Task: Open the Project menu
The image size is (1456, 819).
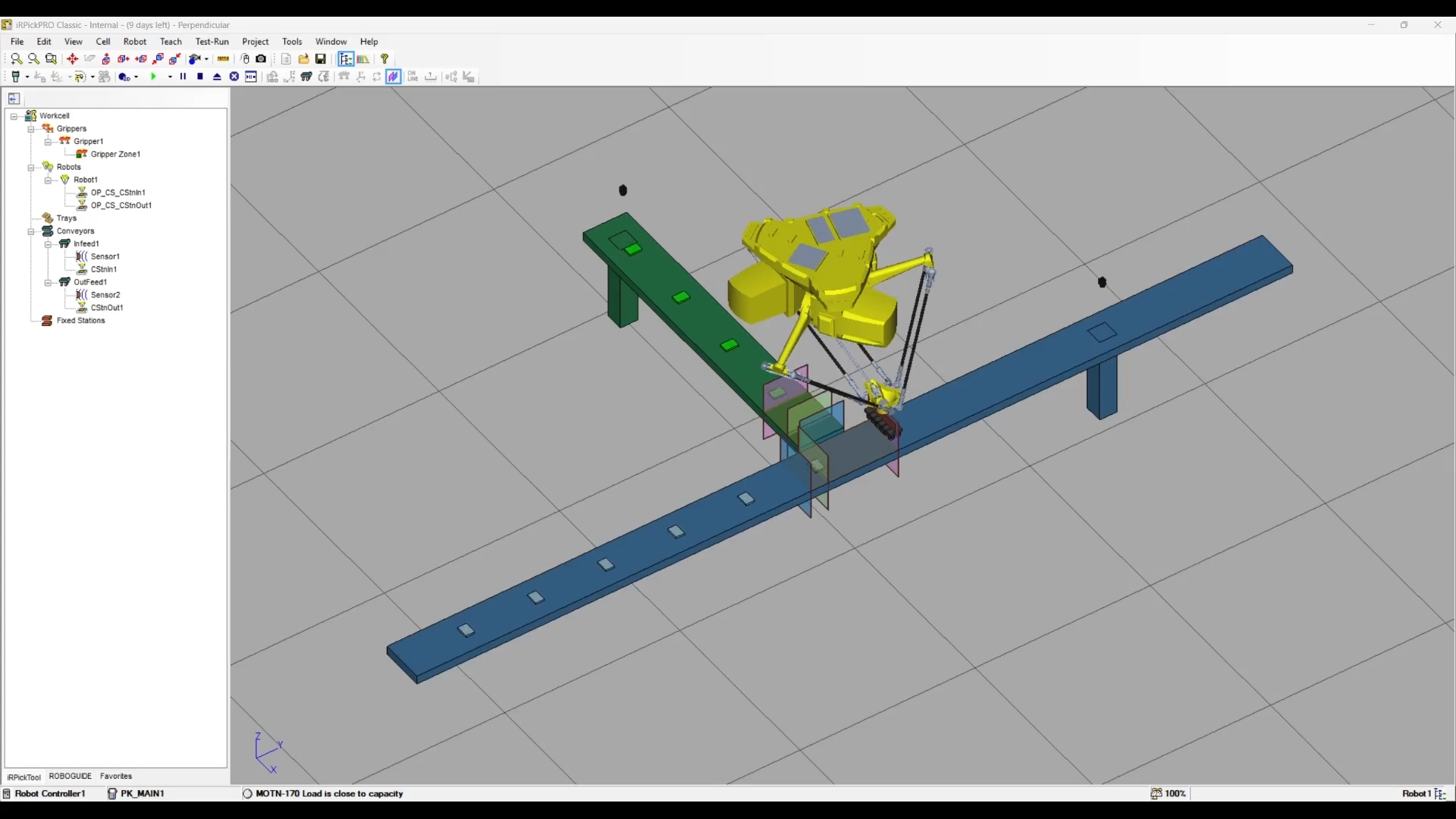Action: (256, 42)
